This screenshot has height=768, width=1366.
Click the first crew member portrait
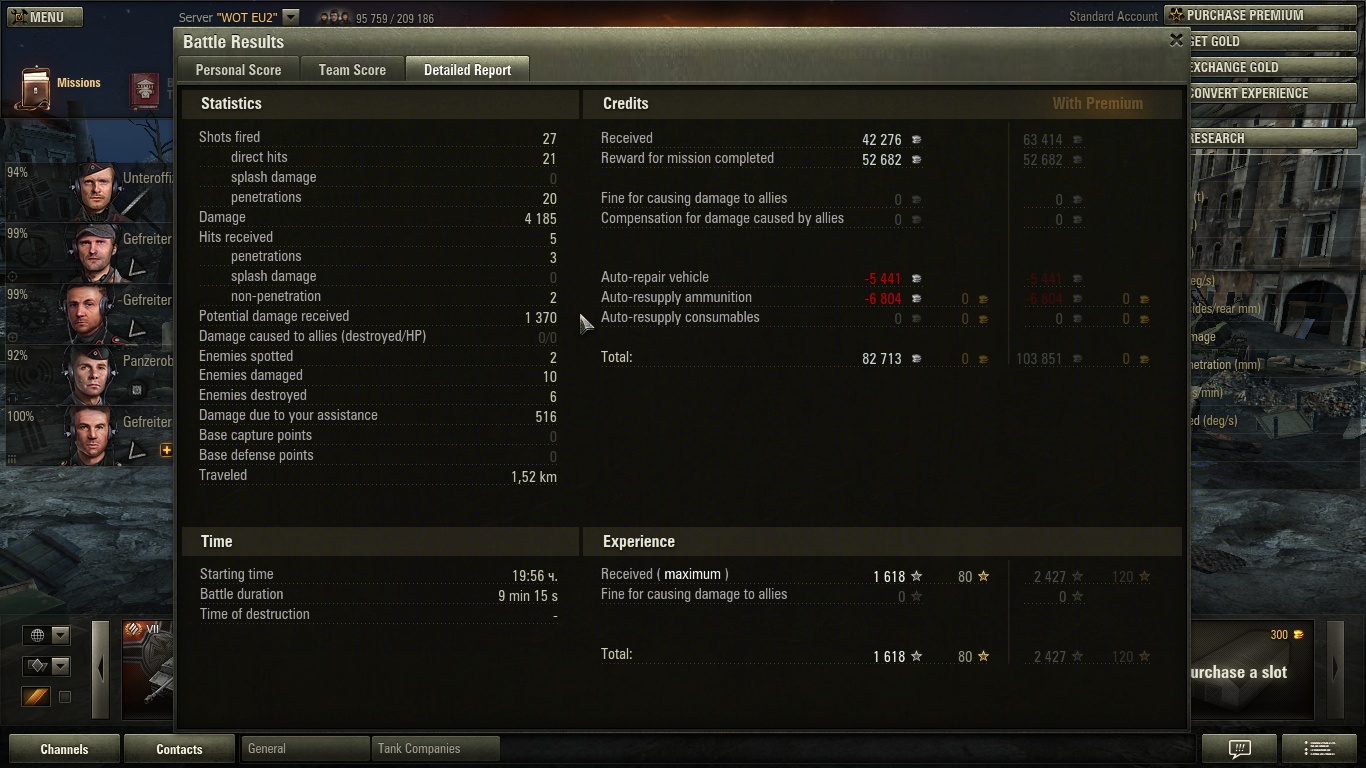coord(97,191)
